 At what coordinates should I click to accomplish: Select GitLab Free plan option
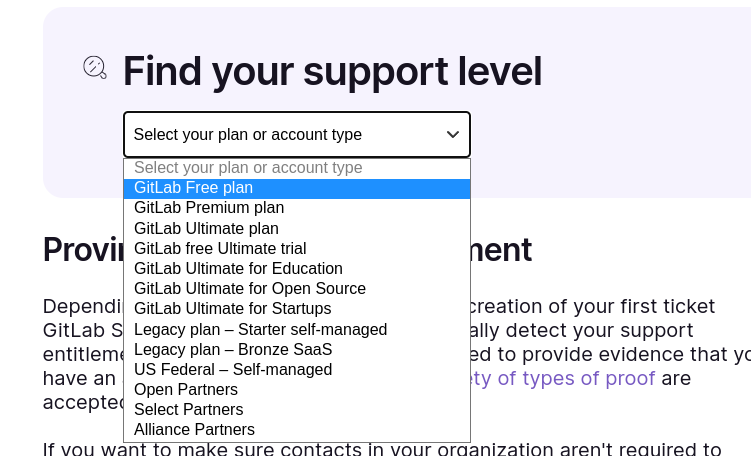[x=194, y=188]
